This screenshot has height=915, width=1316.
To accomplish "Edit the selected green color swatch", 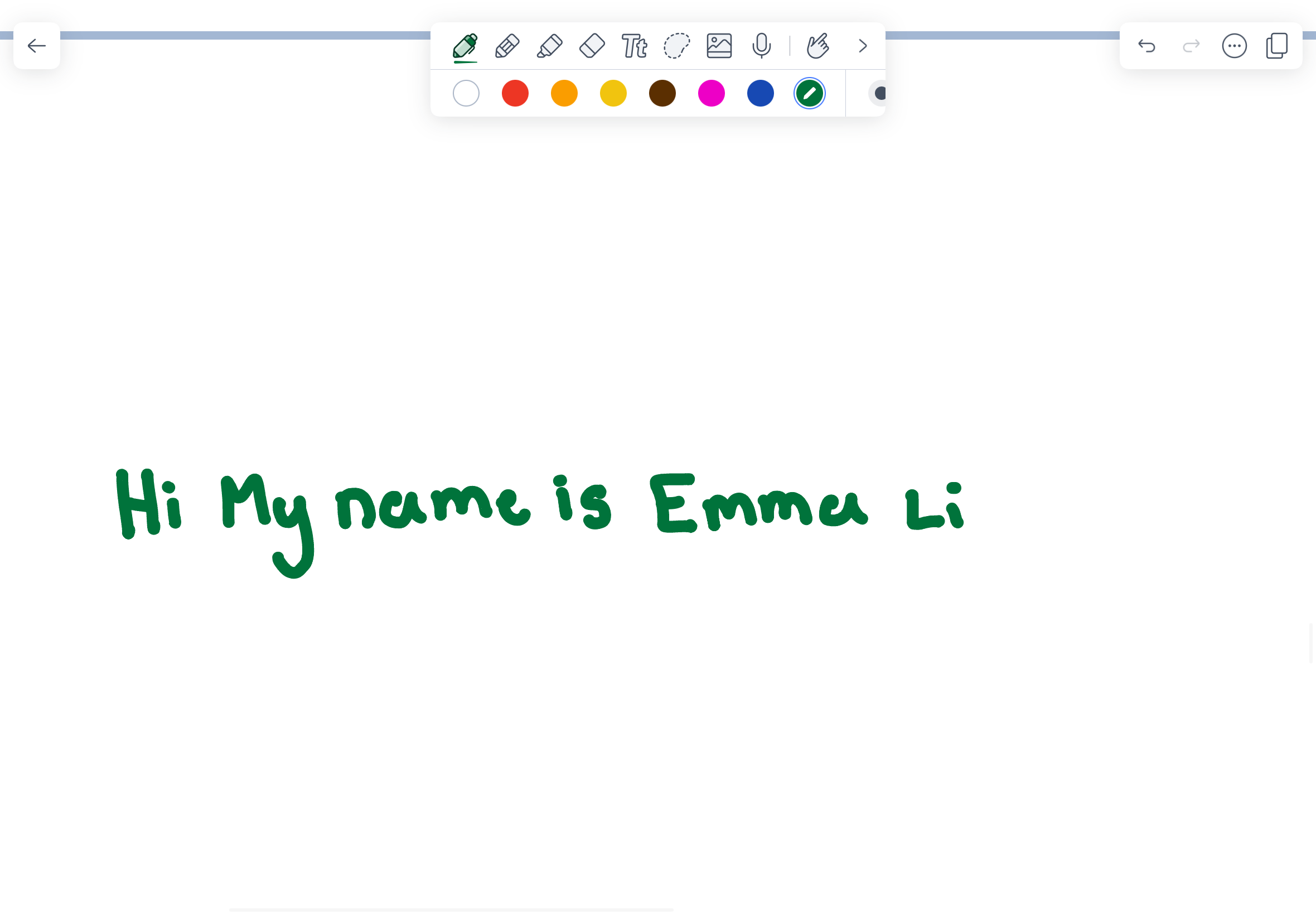I will [810, 93].
